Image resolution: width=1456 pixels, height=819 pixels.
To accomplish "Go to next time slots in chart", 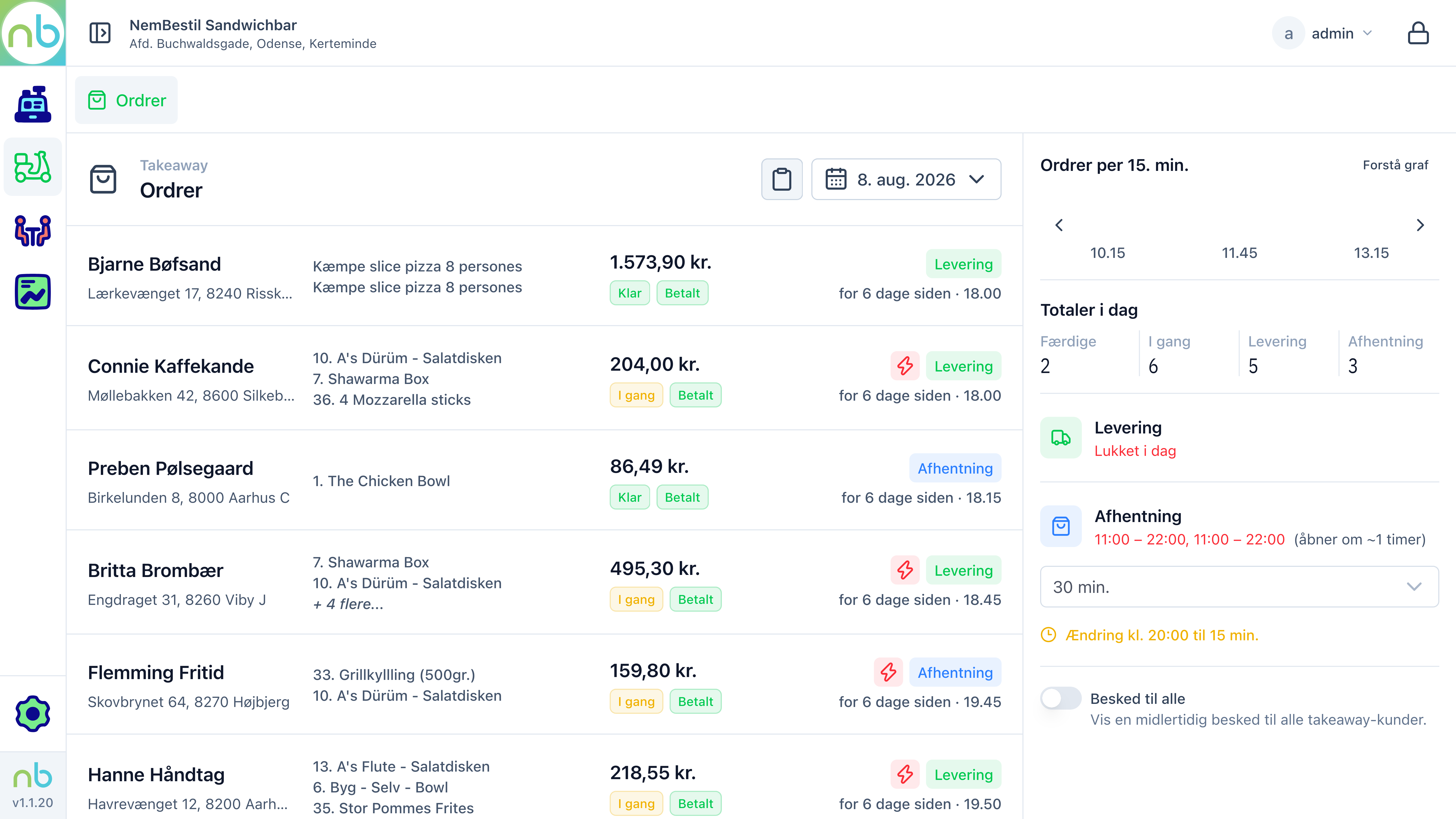I will pyautogui.click(x=1420, y=225).
